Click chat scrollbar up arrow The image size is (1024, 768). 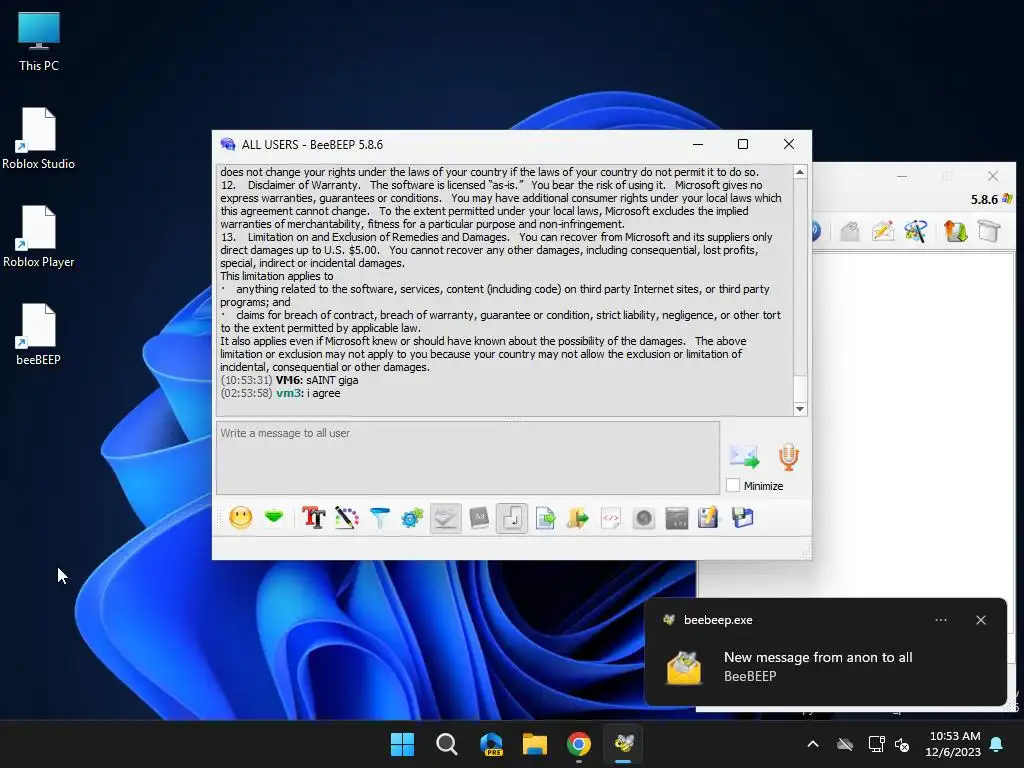click(800, 172)
